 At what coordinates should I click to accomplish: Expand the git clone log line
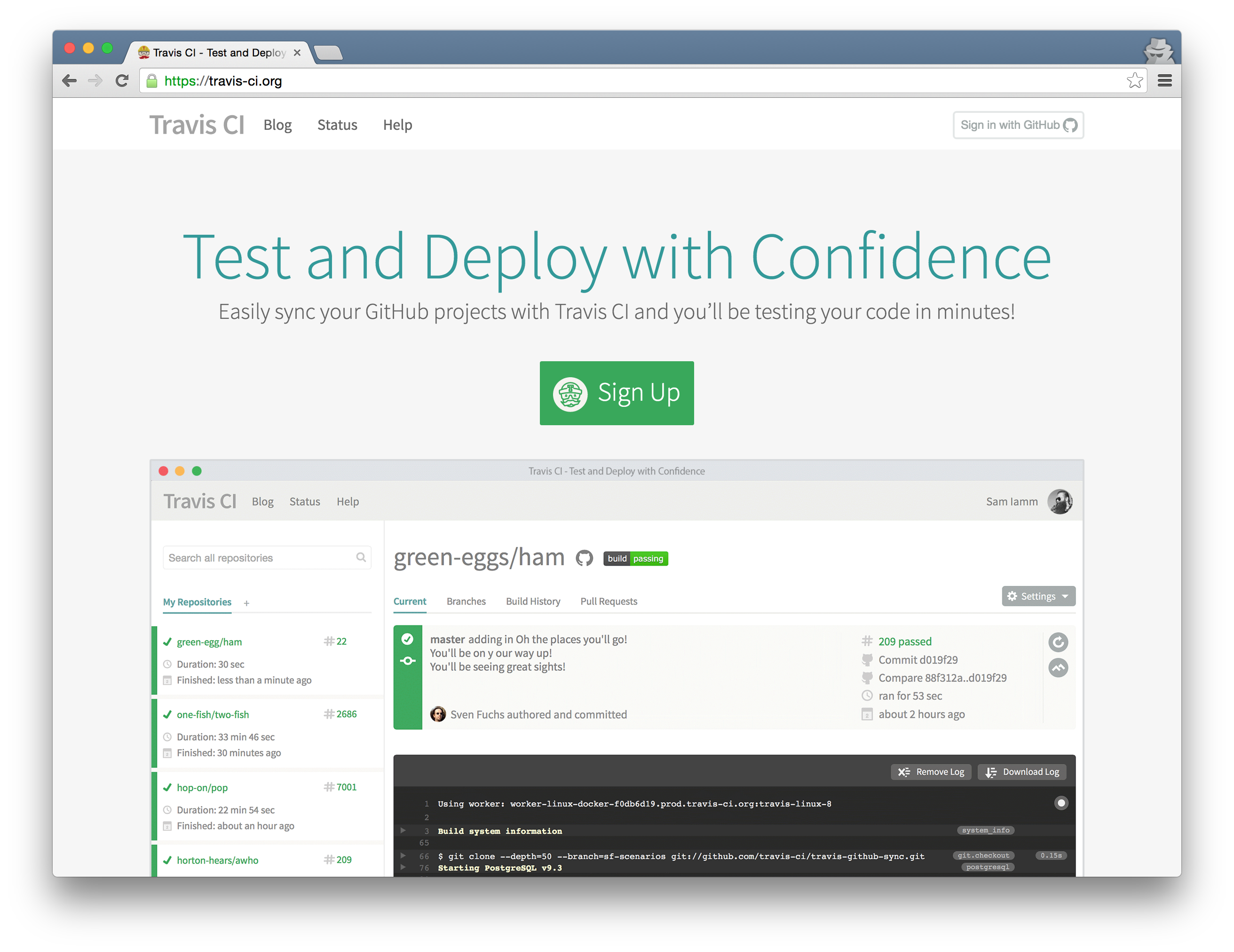pos(403,856)
